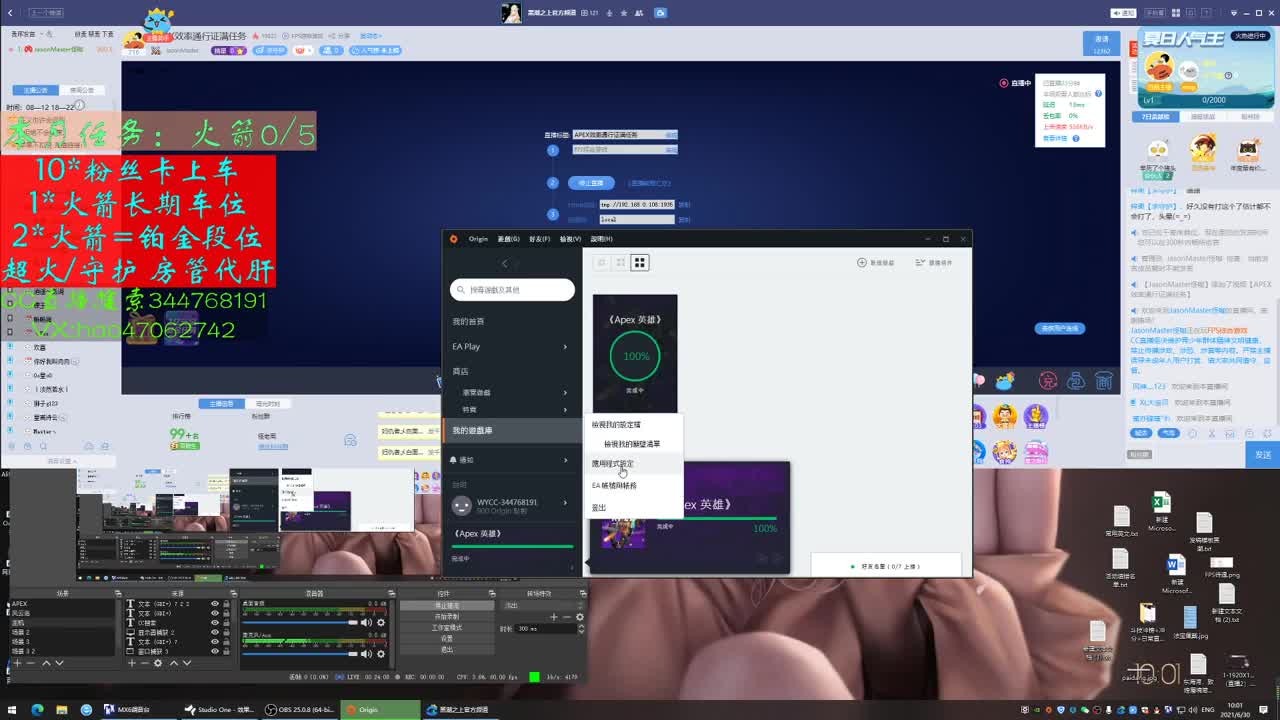Switch Origin library to the medium tile view

tap(620, 262)
